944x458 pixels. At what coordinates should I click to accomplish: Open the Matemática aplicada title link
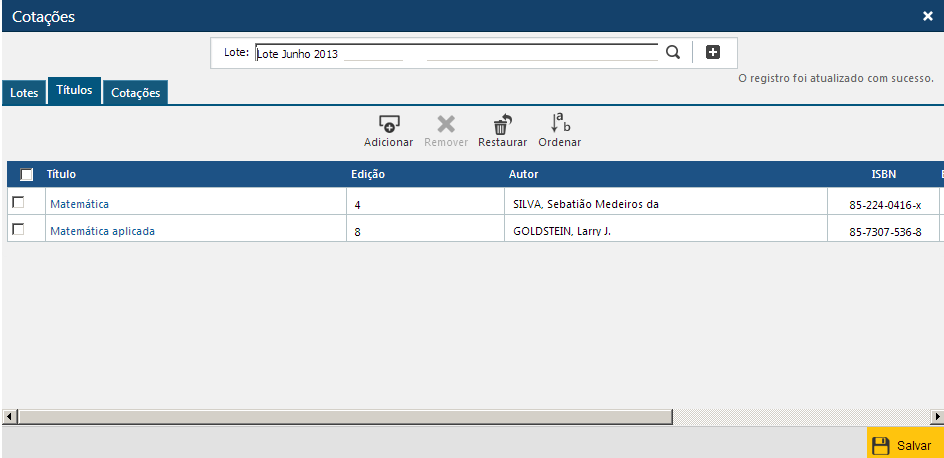(102, 231)
